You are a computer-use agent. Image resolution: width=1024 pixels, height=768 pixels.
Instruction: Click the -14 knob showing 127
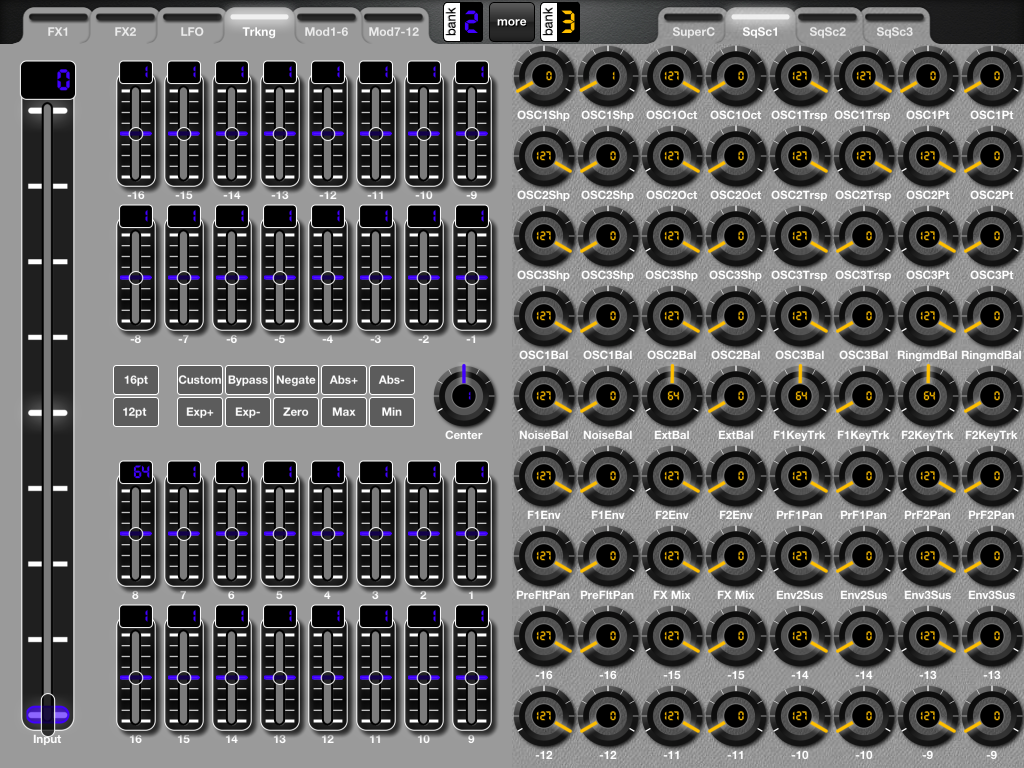pyautogui.click(x=799, y=636)
